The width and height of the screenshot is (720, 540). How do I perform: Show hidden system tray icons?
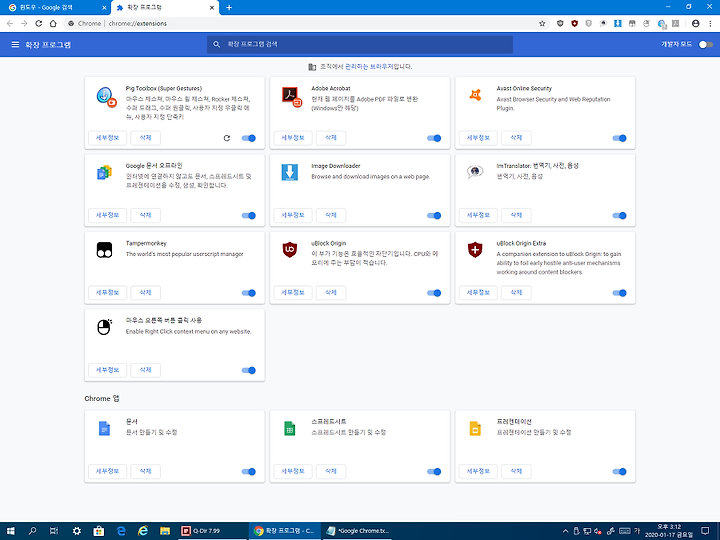[565, 531]
